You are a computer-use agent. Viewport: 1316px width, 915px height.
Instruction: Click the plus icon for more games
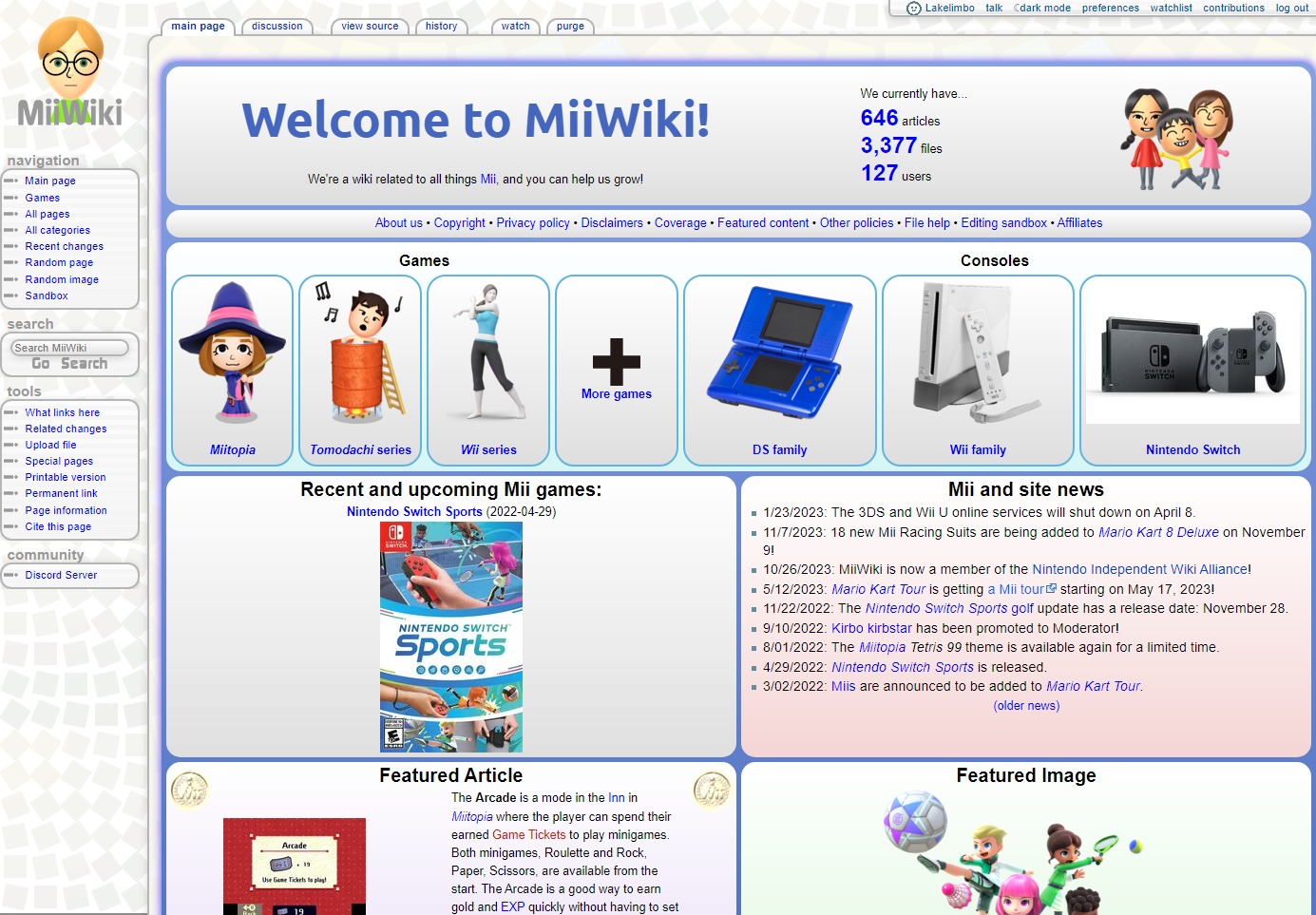coord(617,361)
